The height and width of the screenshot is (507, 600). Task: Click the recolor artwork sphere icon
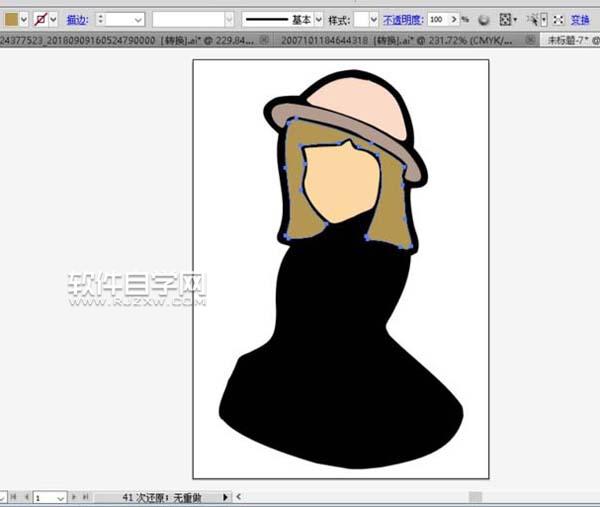(x=483, y=19)
